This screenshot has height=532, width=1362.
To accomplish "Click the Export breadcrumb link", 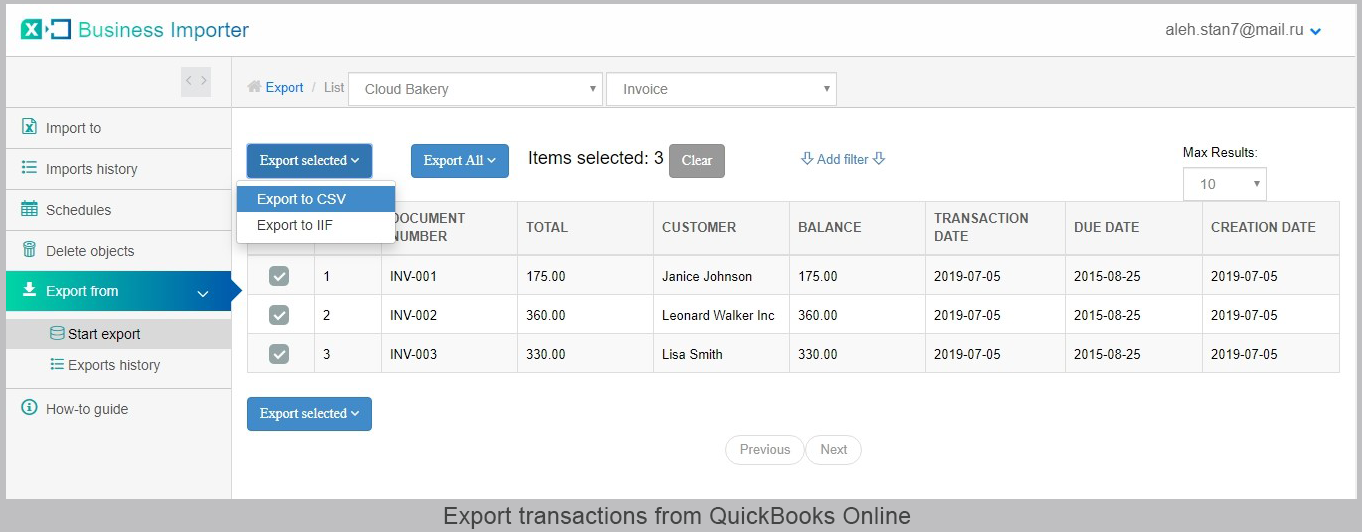I will point(284,87).
